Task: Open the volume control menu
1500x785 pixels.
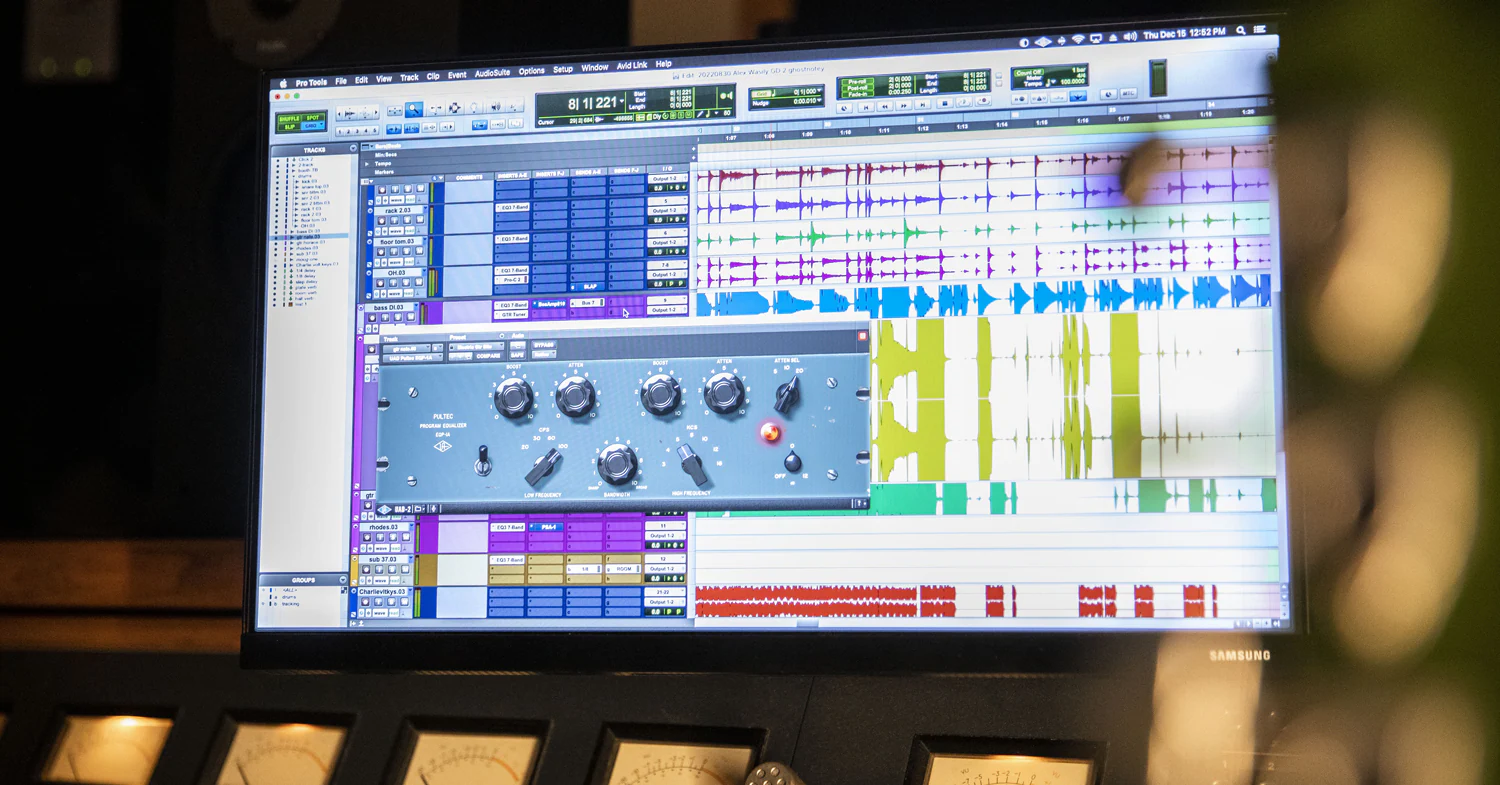Action: click(x=1130, y=36)
